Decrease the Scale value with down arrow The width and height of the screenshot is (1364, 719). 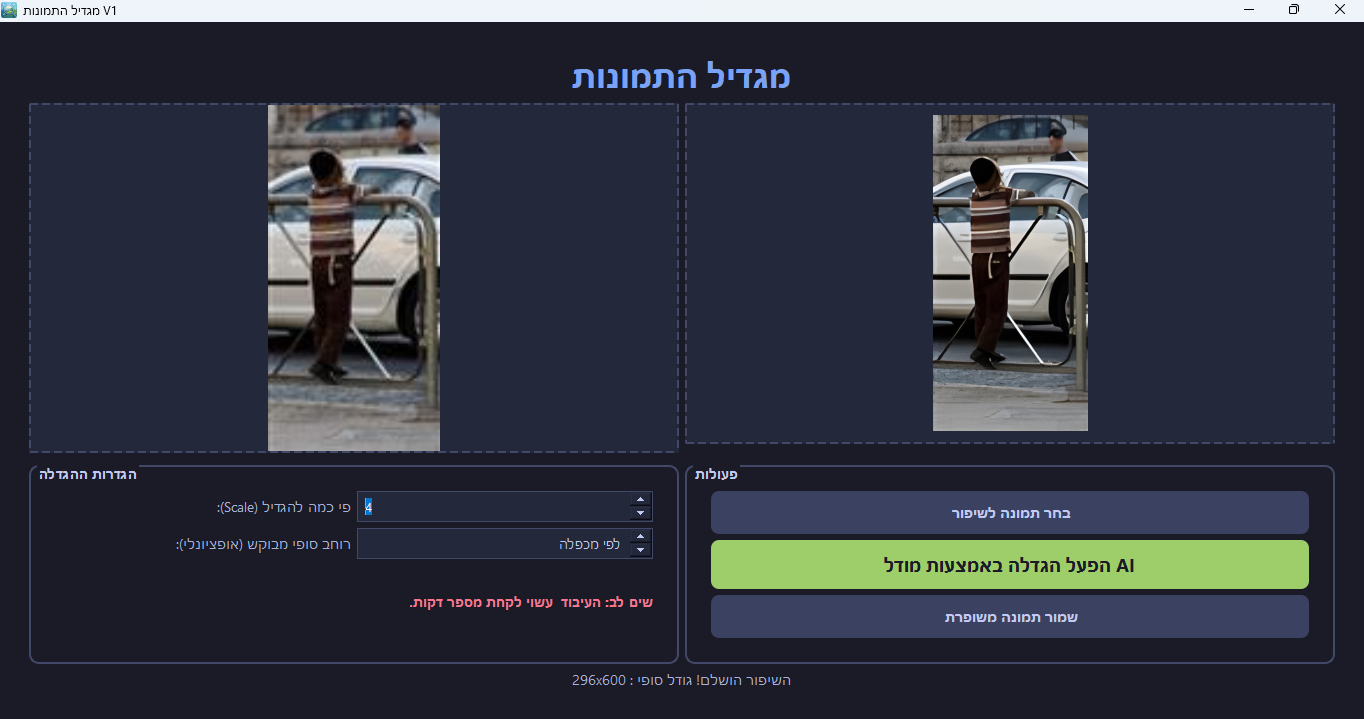coord(641,513)
